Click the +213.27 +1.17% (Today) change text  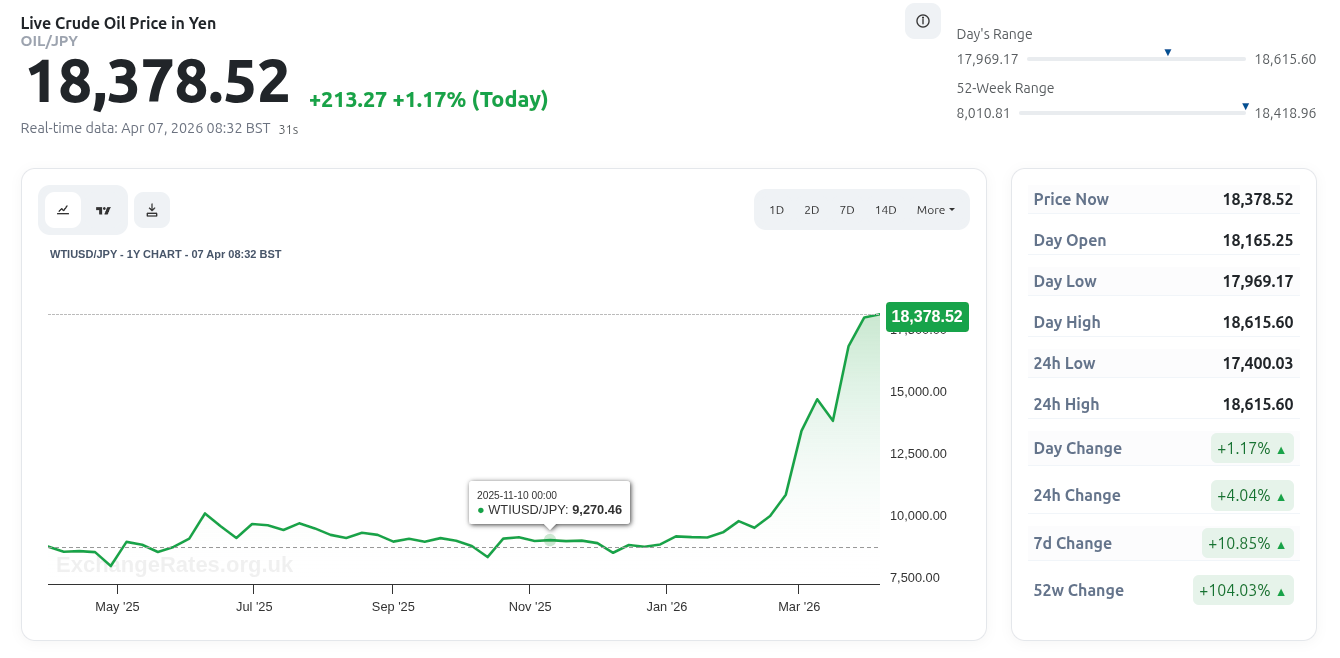tap(428, 99)
